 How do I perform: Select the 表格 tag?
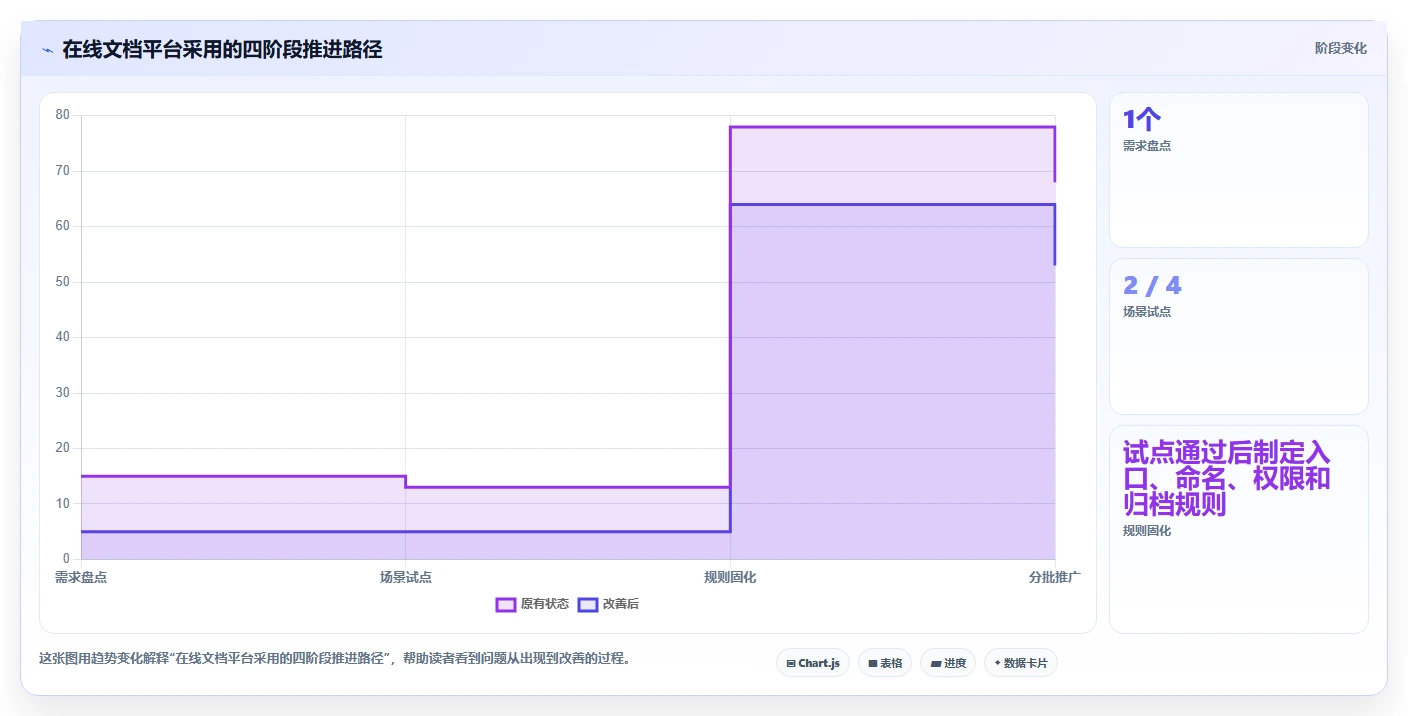(885, 663)
